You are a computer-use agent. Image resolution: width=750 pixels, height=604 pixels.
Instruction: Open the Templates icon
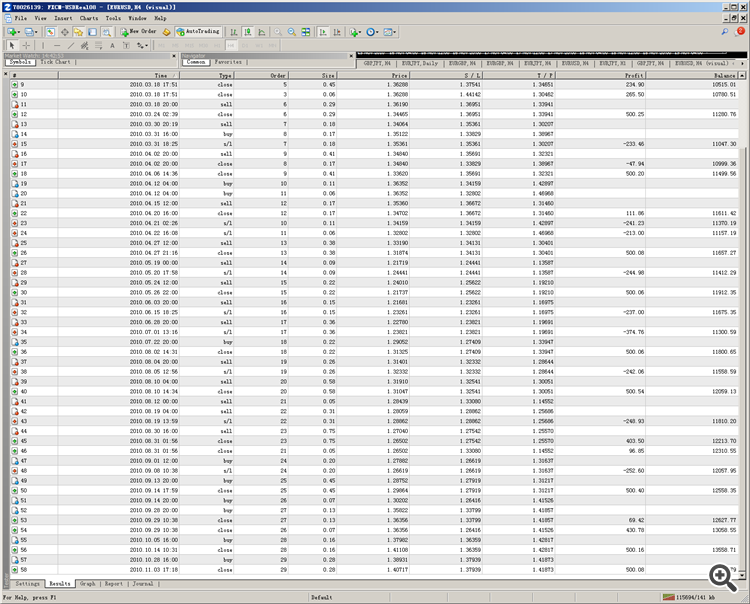[387, 32]
